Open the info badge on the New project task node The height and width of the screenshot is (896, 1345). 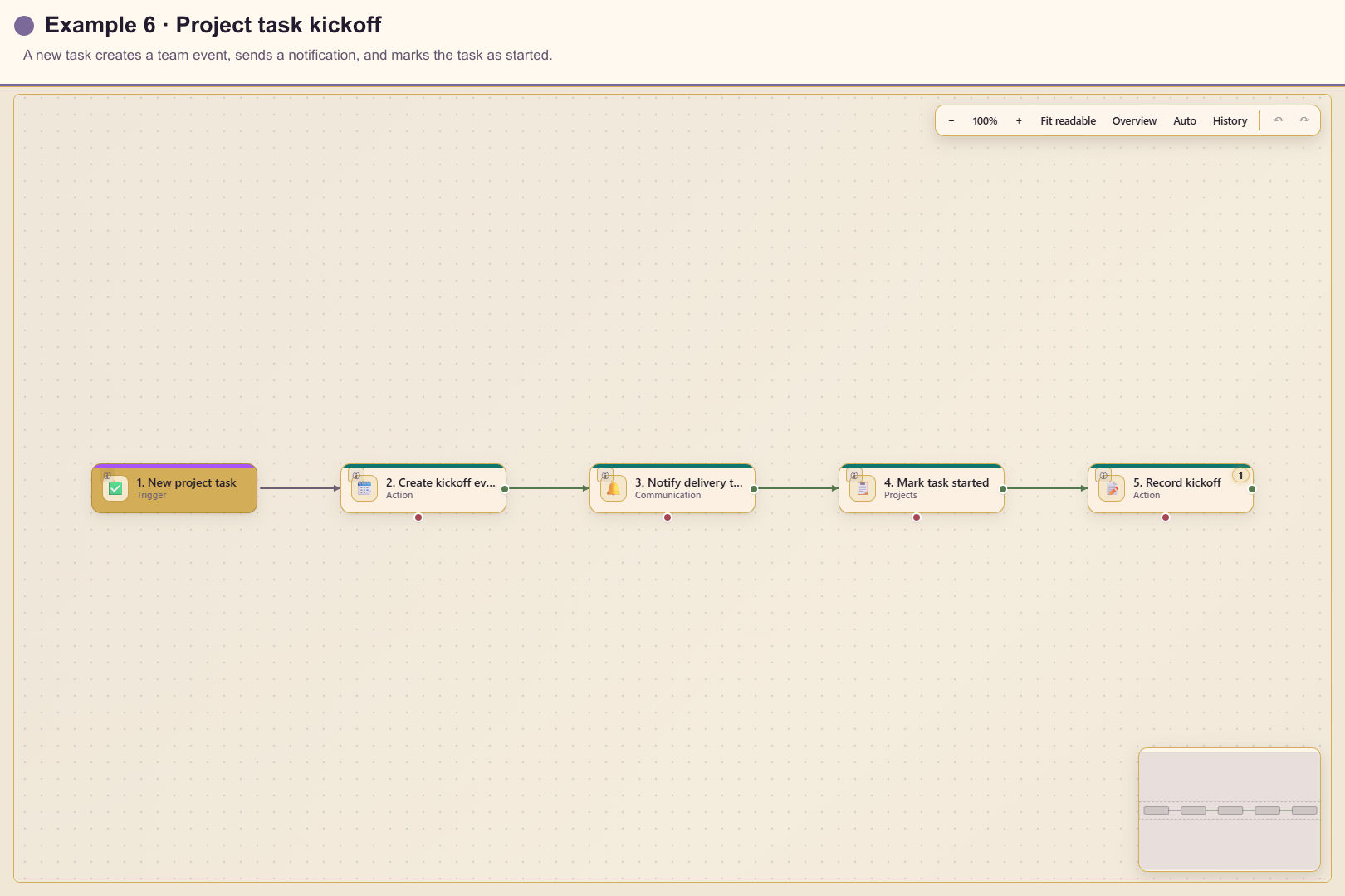(107, 476)
